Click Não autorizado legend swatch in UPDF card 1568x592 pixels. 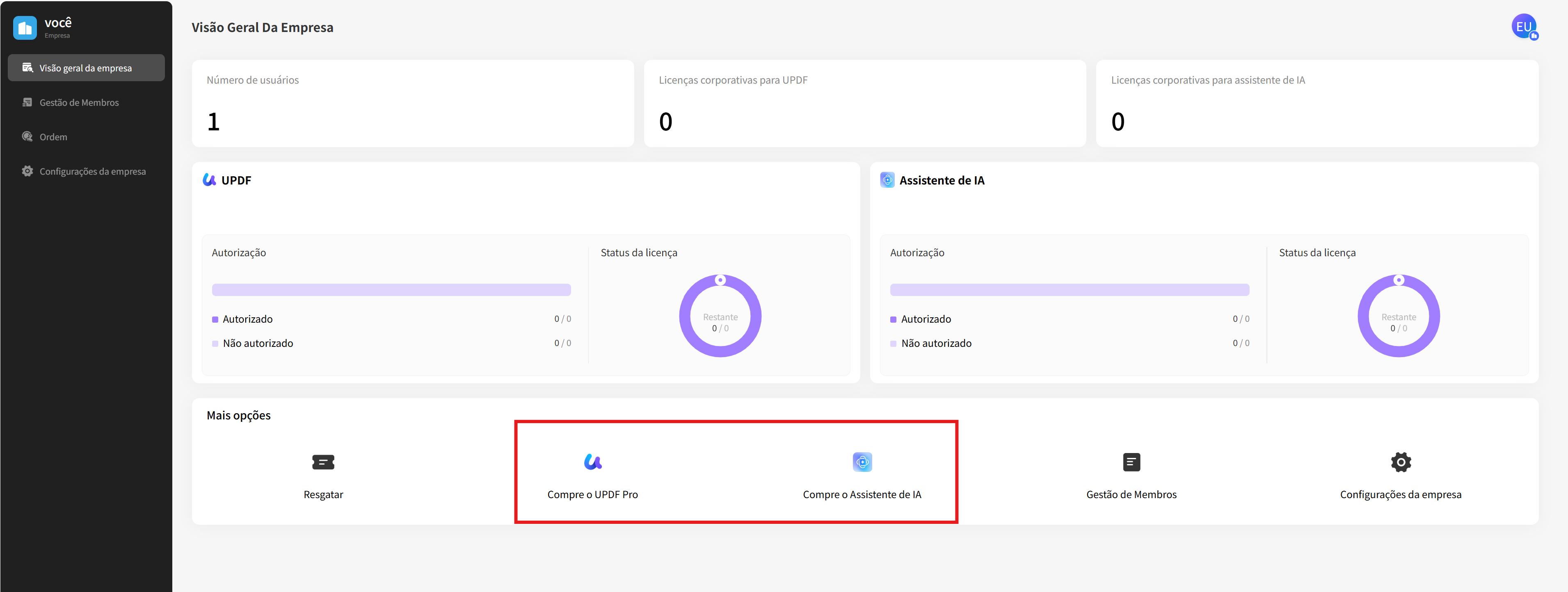[x=215, y=344]
